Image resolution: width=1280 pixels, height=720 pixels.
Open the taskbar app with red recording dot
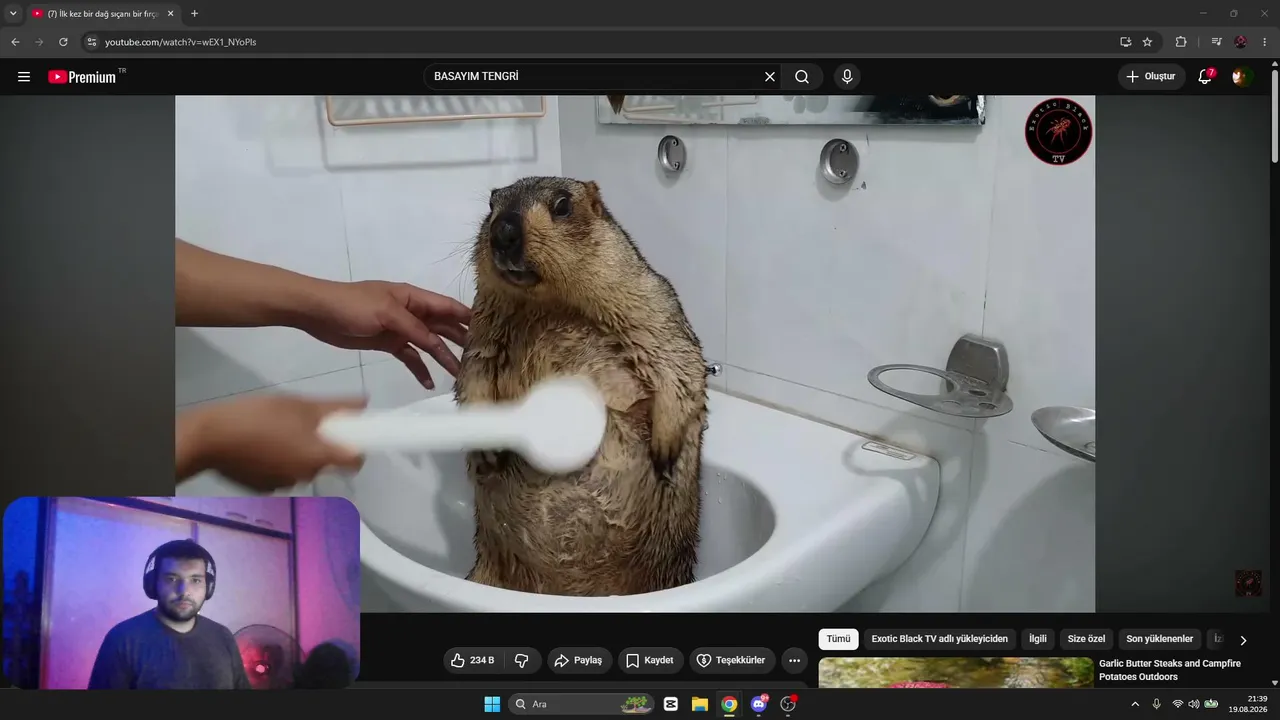[788, 704]
